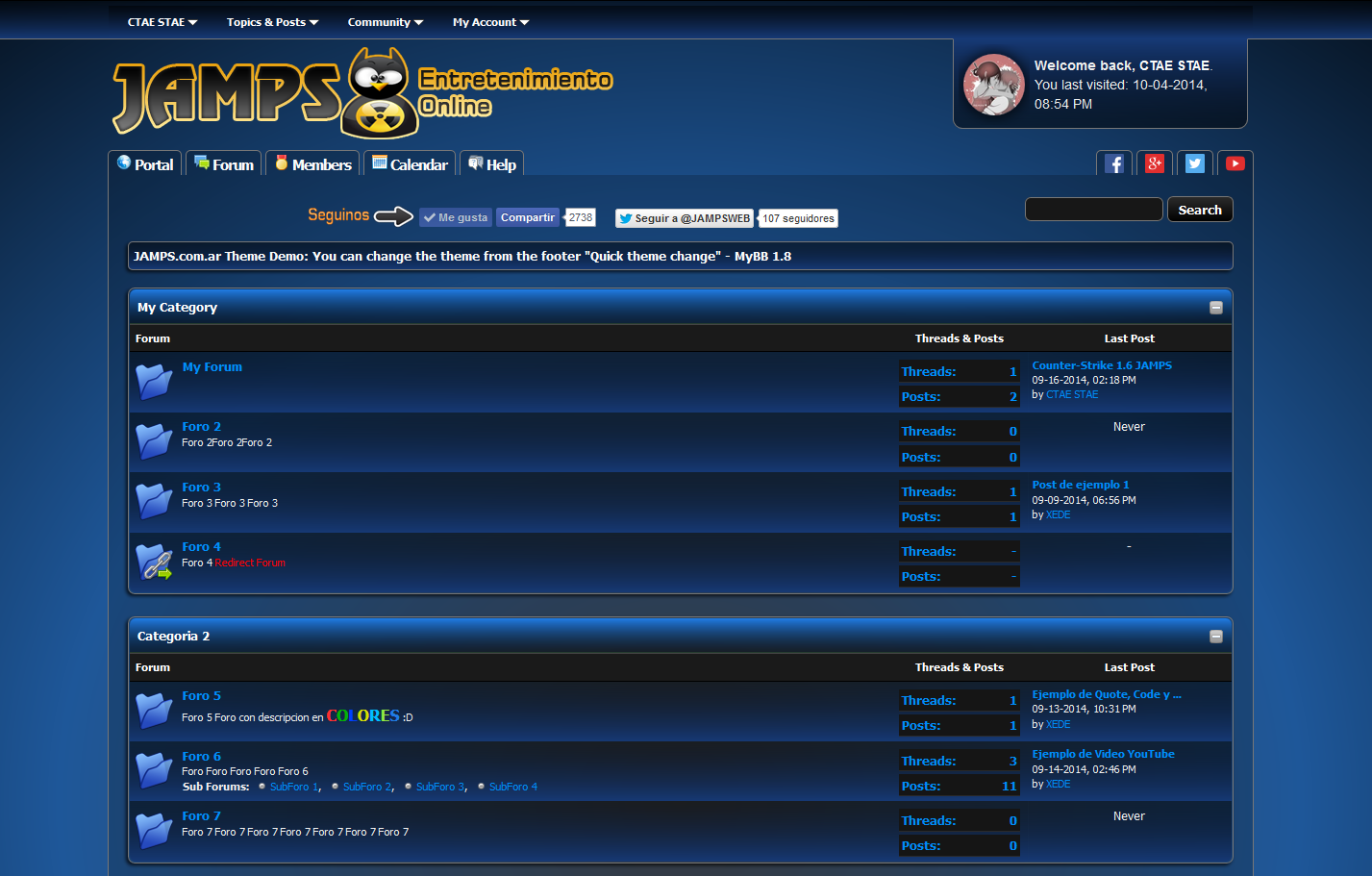This screenshot has height=876, width=1372.
Task: Open the CTAE STAE author profile link
Action: [1072, 394]
